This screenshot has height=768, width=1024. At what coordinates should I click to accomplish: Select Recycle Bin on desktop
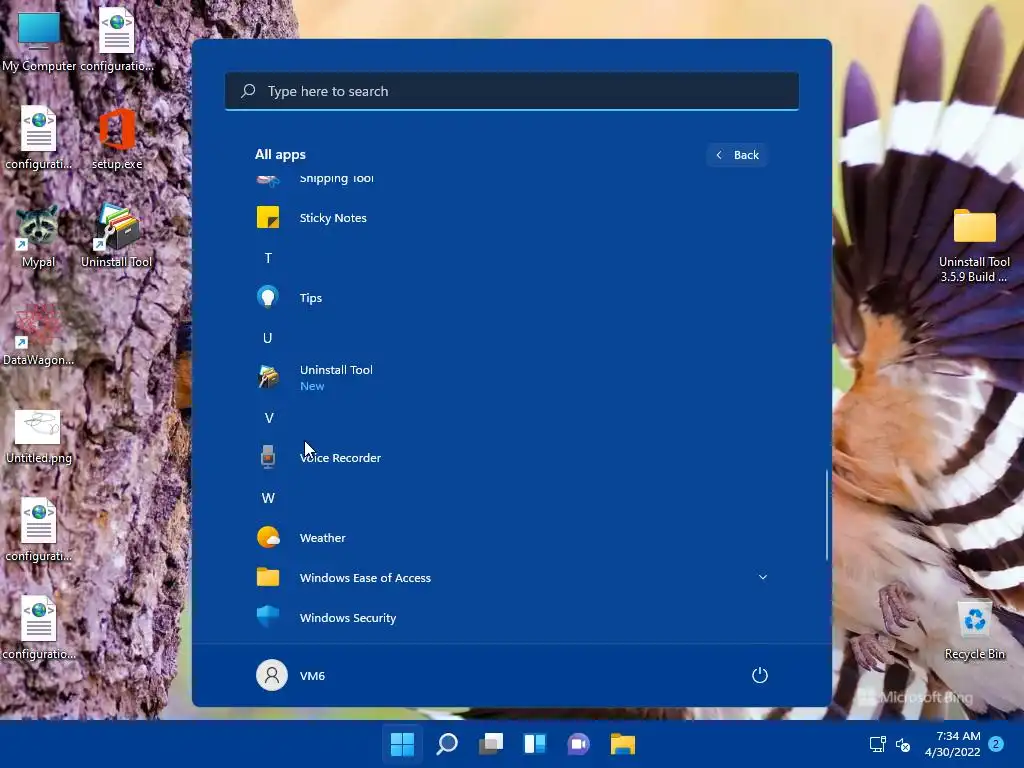[x=974, y=630]
